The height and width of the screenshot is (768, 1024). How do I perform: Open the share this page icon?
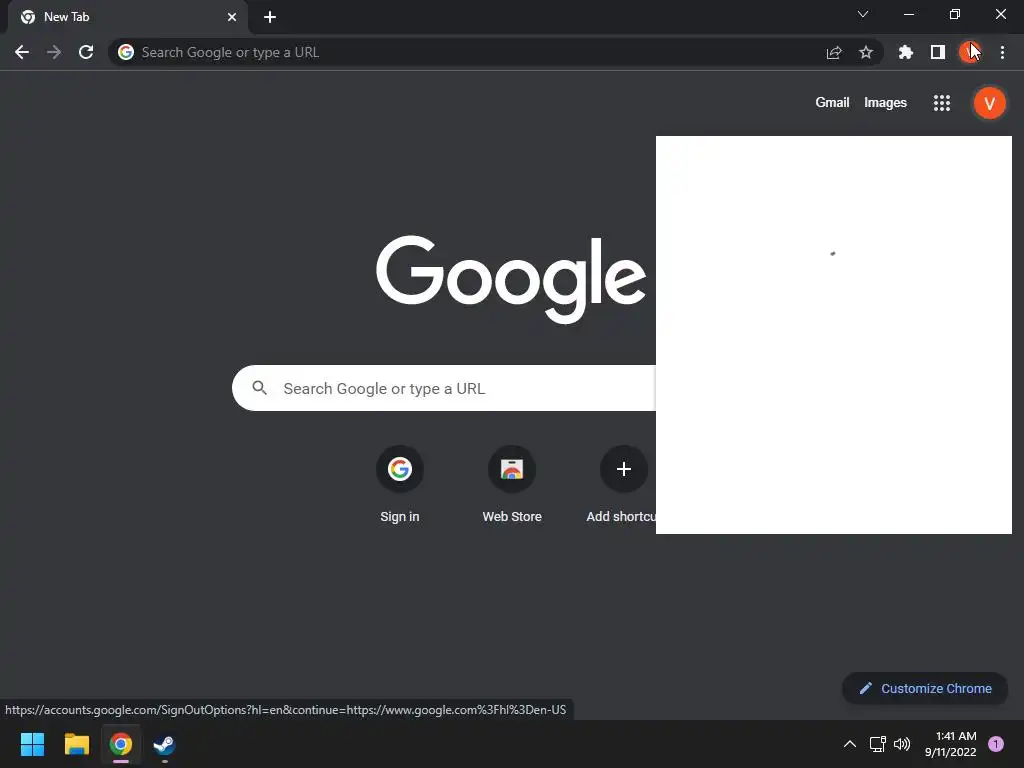834,52
